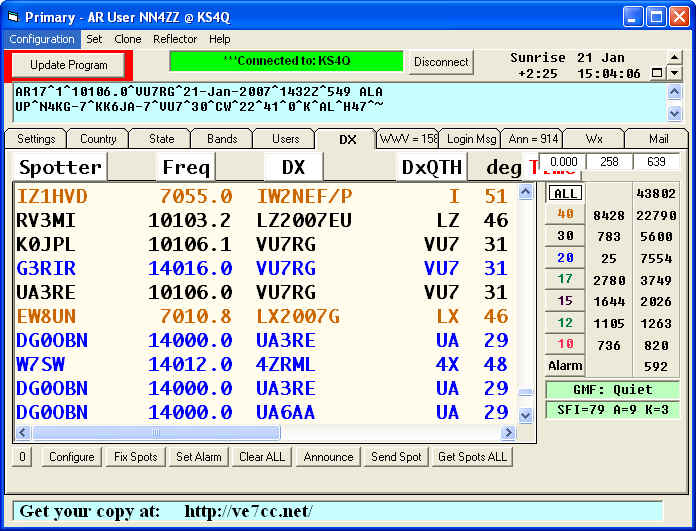The image size is (696, 531).
Task: Open the Wx tab
Action: click(594, 139)
